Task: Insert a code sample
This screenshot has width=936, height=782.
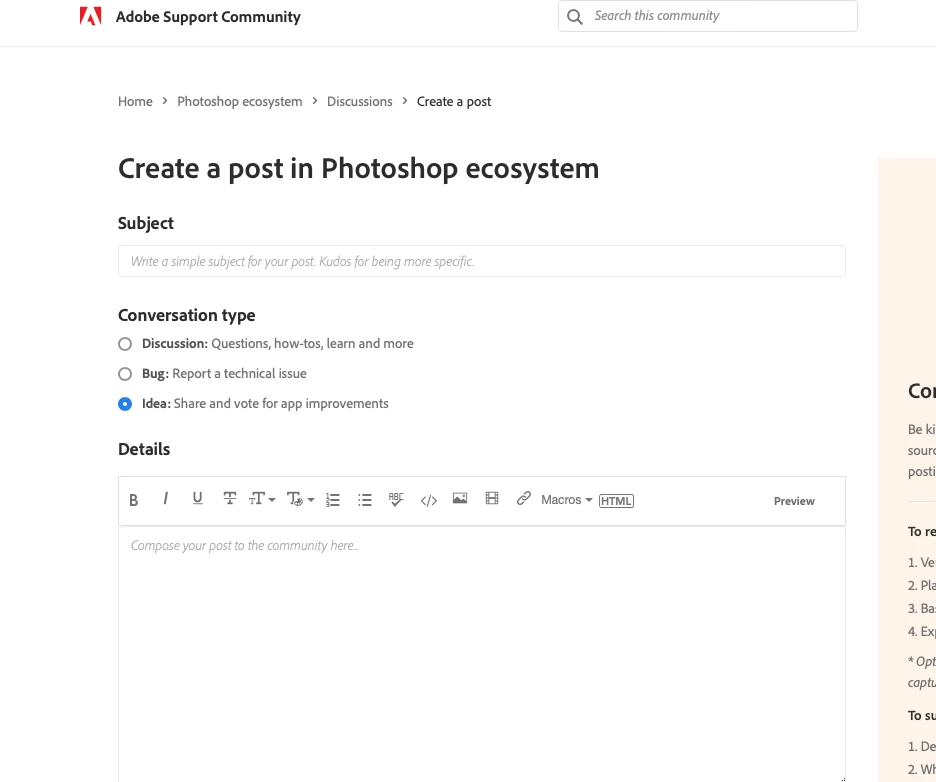Action: (429, 500)
